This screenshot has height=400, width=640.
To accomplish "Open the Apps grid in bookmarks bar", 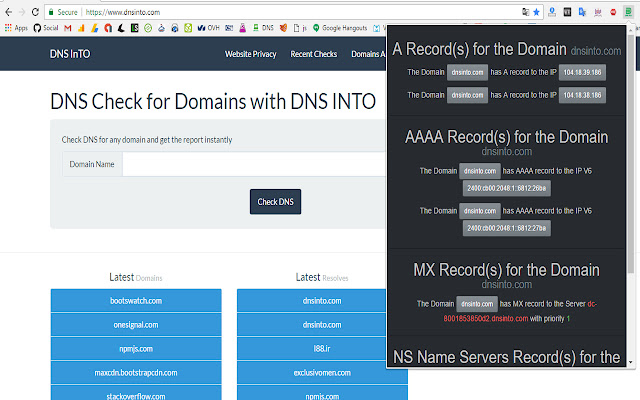I will tap(15, 28).
